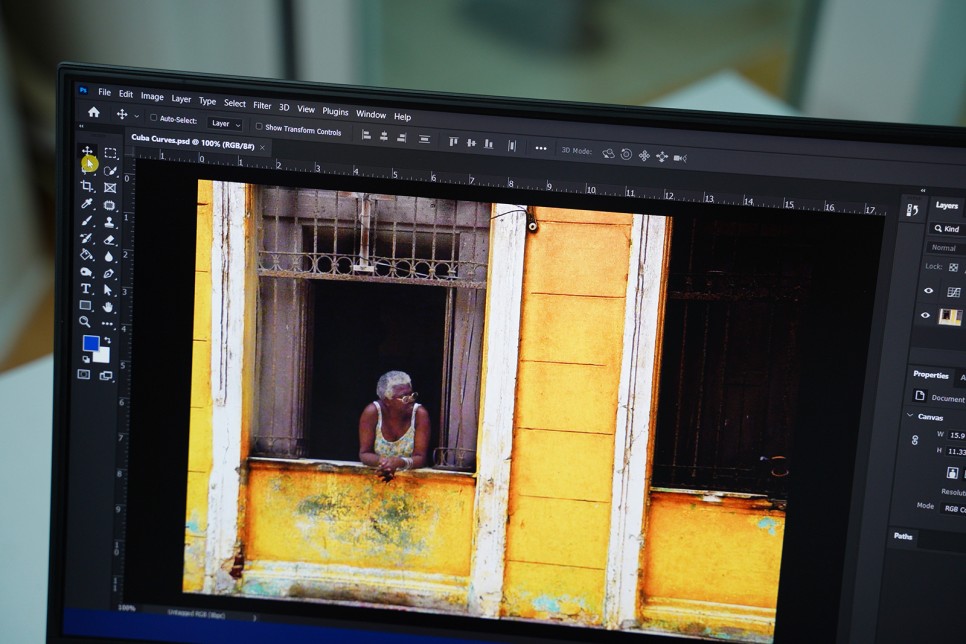Switch to the Cuba Curves.psd document tab

pyautogui.click(x=193, y=142)
